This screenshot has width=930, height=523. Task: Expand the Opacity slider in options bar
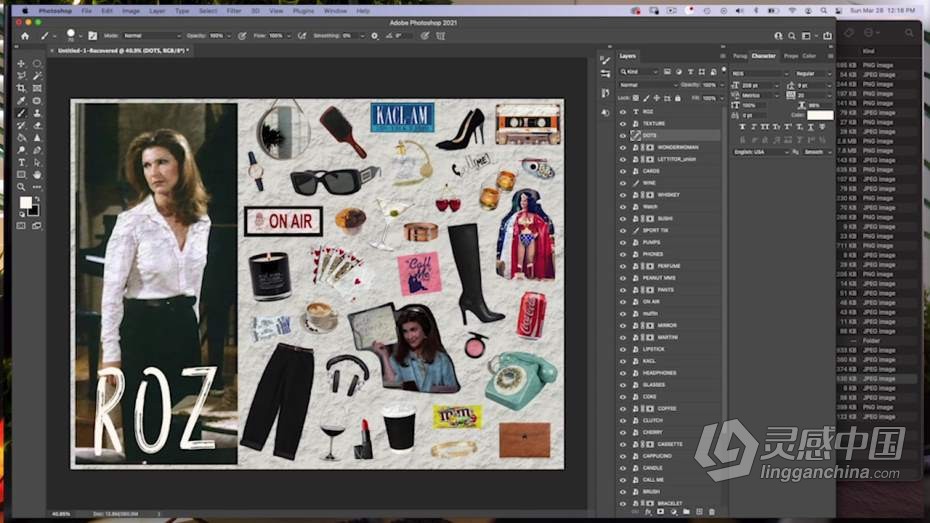229,36
